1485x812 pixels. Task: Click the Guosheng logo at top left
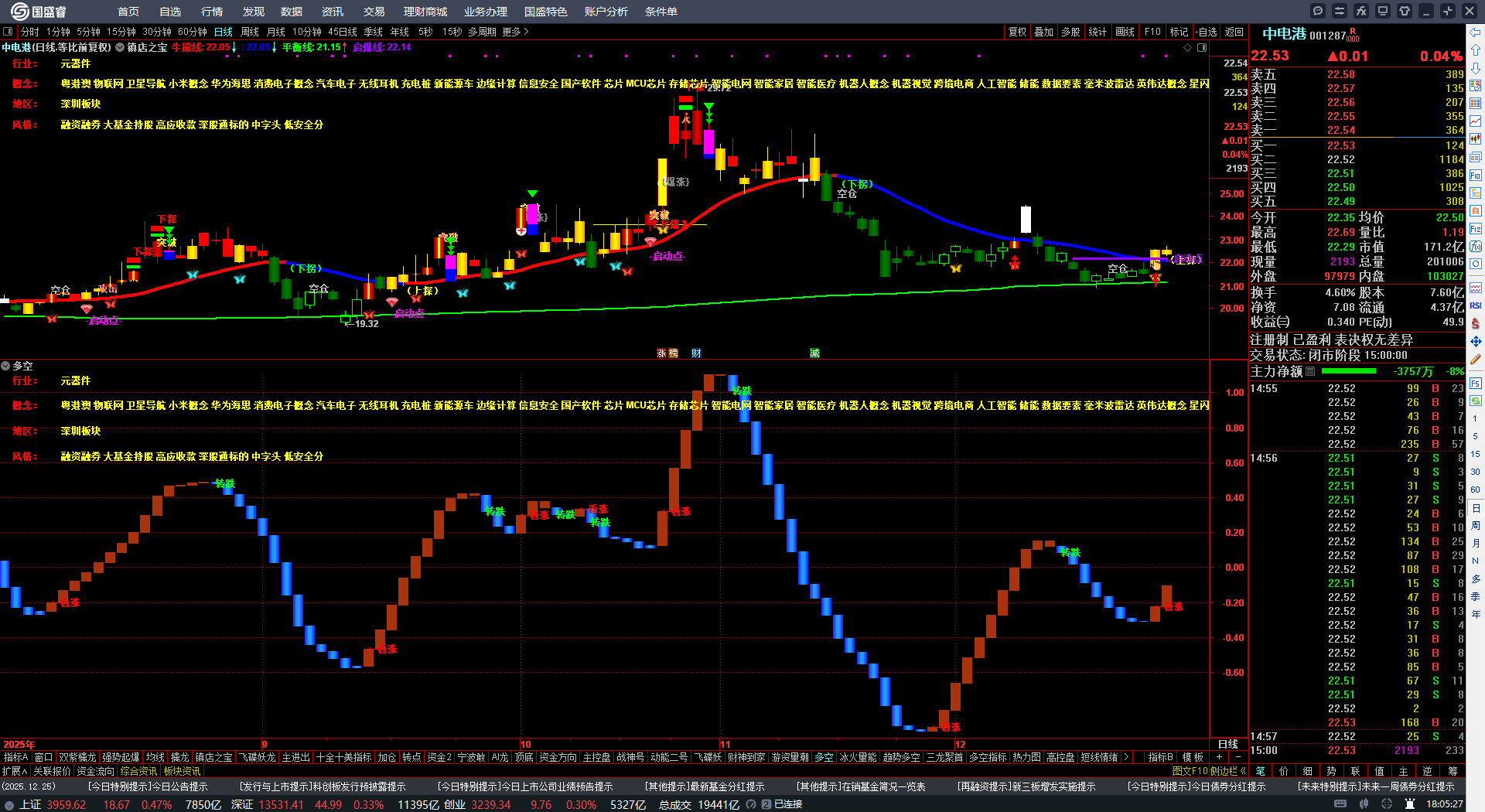point(39,12)
